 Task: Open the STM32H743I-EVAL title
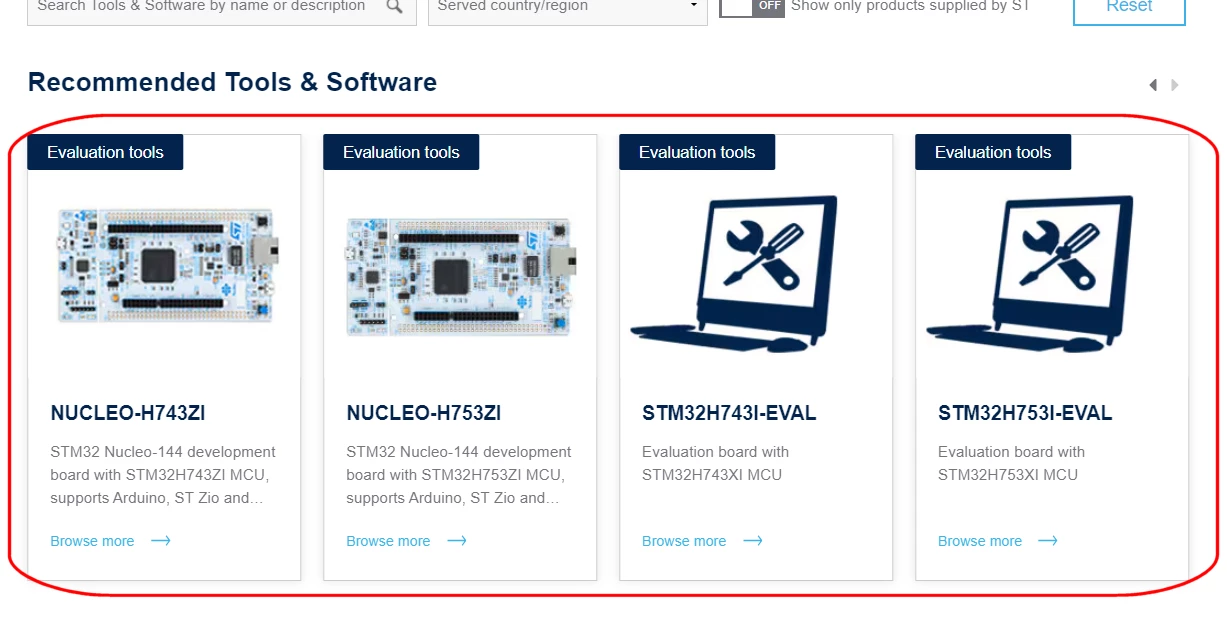pos(729,413)
